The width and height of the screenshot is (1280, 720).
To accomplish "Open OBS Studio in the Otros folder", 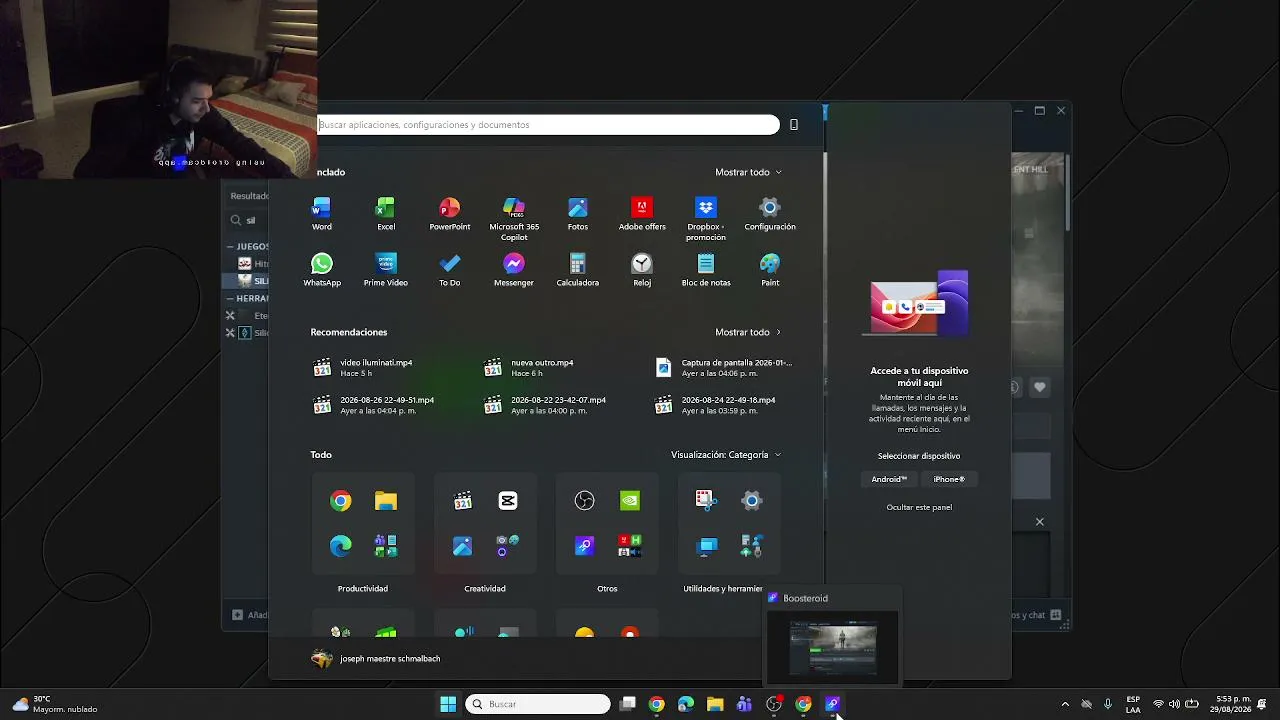I will (x=585, y=501).
